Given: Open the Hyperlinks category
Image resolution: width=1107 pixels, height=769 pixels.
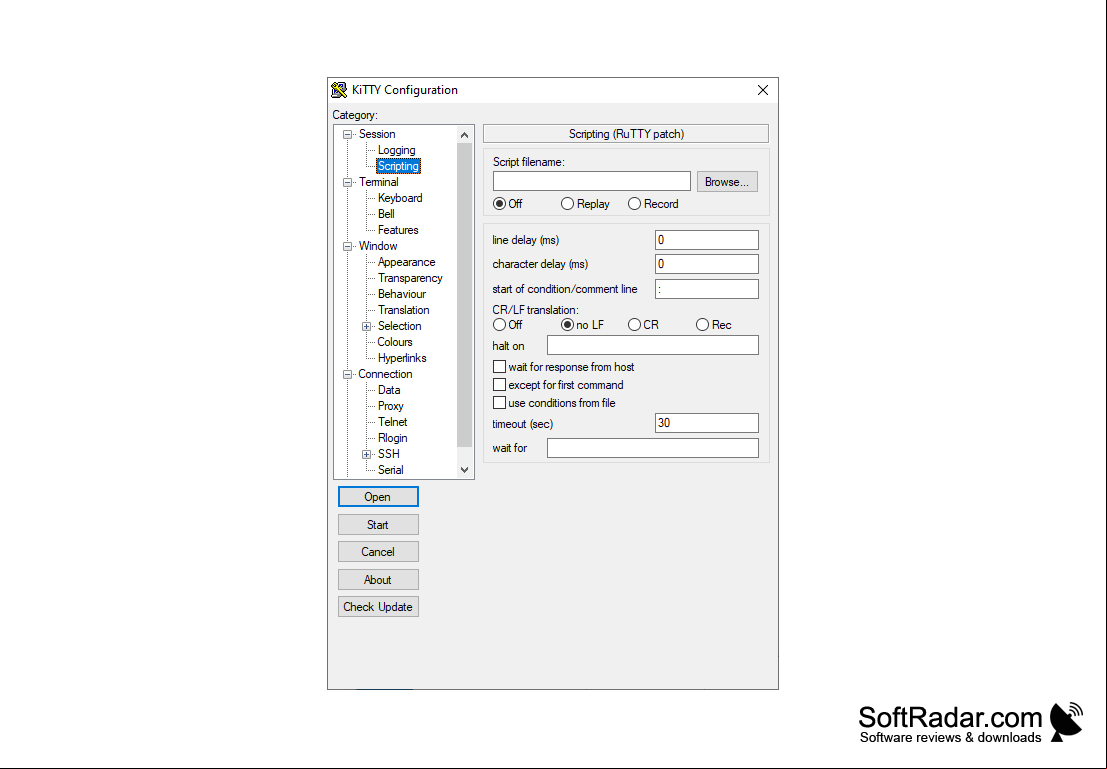Looking at the screenshot, I should pos(402,358).
